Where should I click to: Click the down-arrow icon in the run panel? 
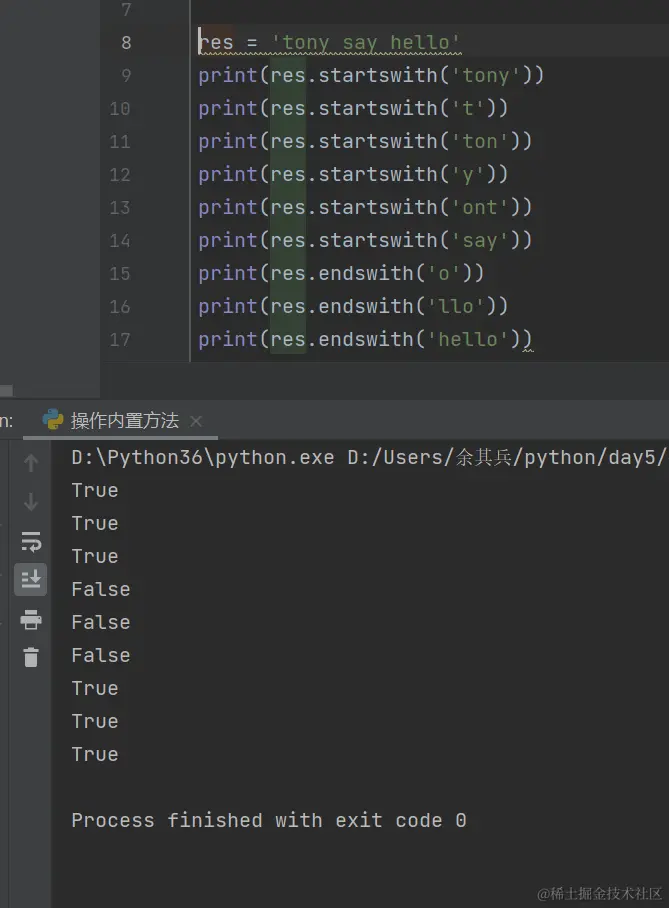(x=31, y=501)
